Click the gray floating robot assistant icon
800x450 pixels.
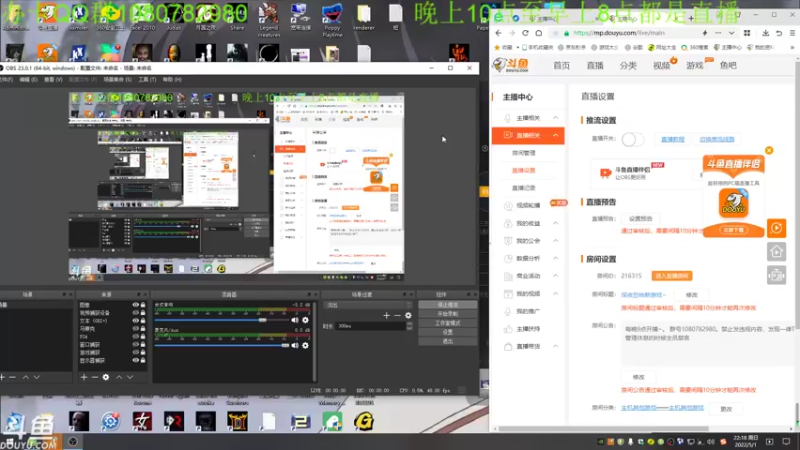[x=777, y=276]
